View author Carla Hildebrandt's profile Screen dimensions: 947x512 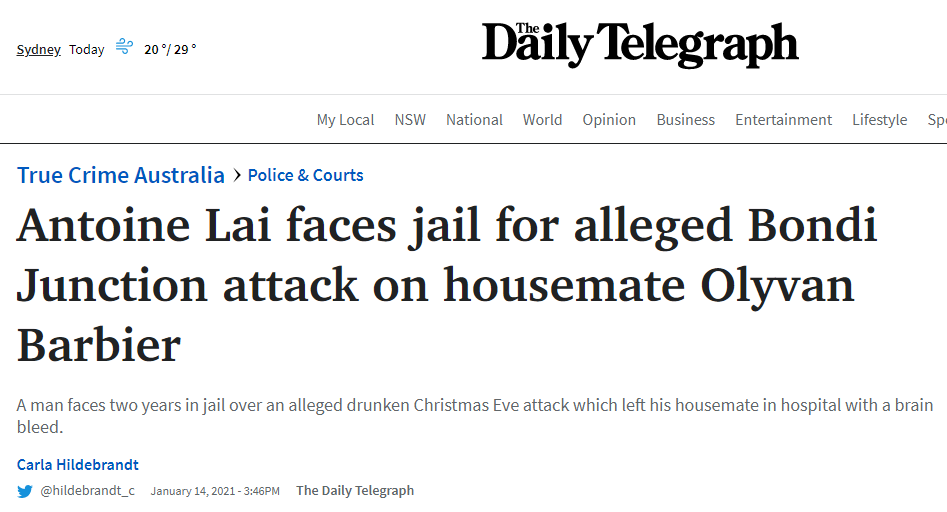click(78, 464)
